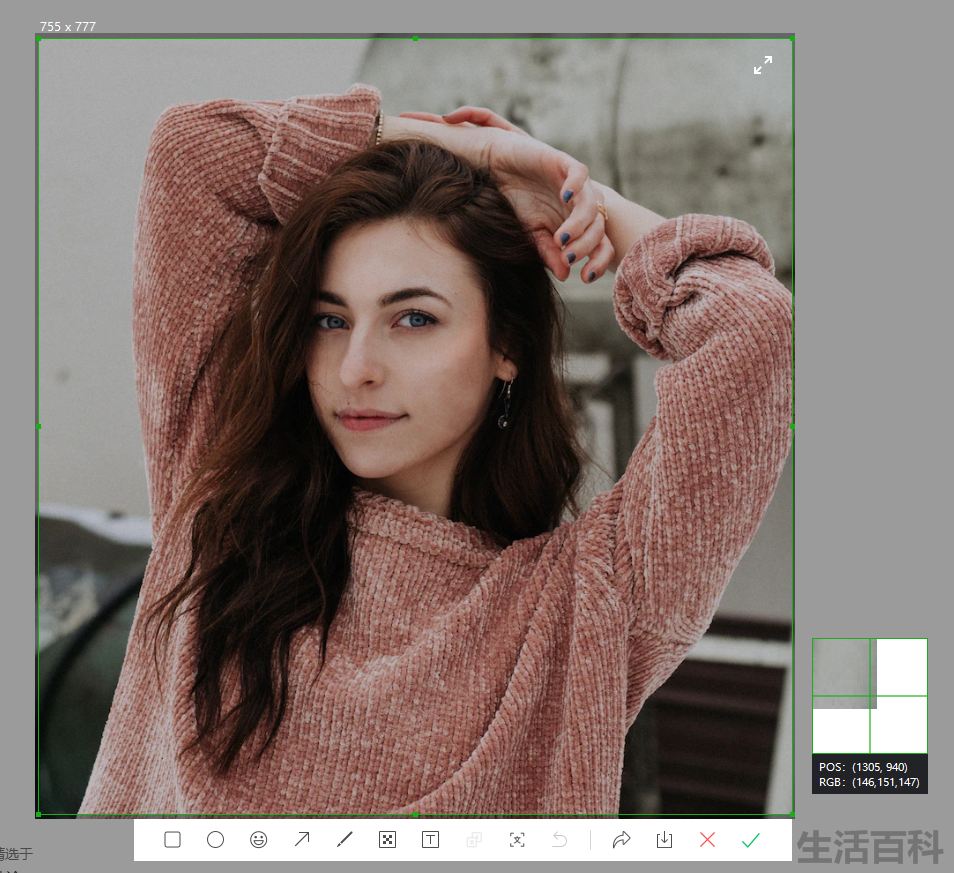The height and width of the screenshot is (873, 954).
Task: Click the bracketed x recognition icon
Action: pos(517,840)
